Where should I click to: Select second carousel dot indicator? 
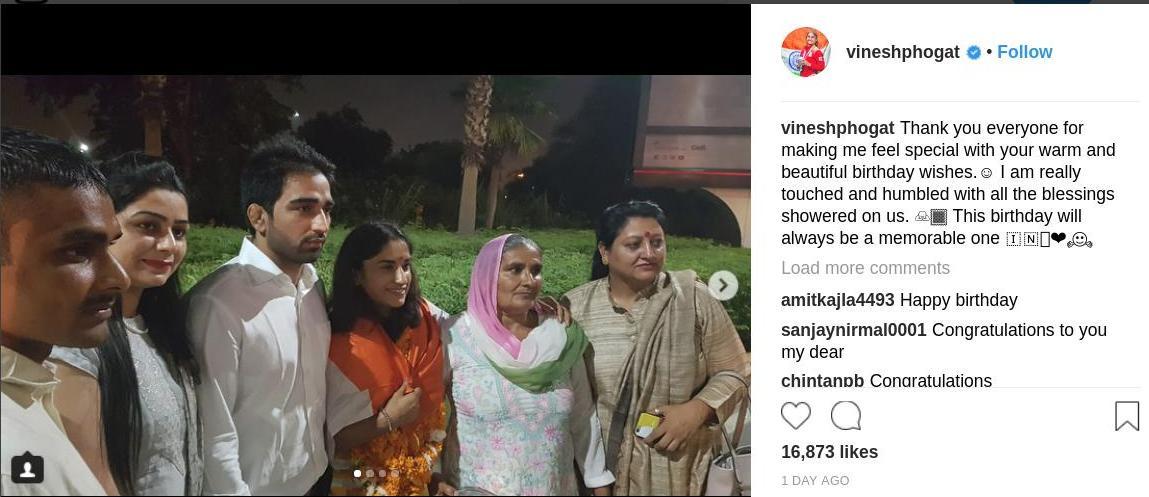(370, 474)
